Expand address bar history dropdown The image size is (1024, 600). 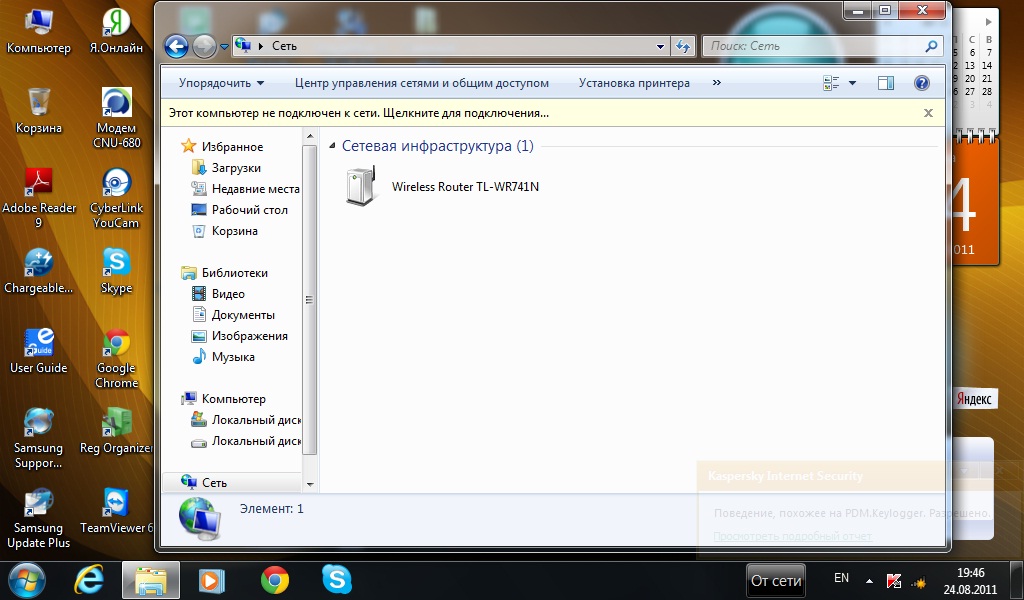pos(660,46)
